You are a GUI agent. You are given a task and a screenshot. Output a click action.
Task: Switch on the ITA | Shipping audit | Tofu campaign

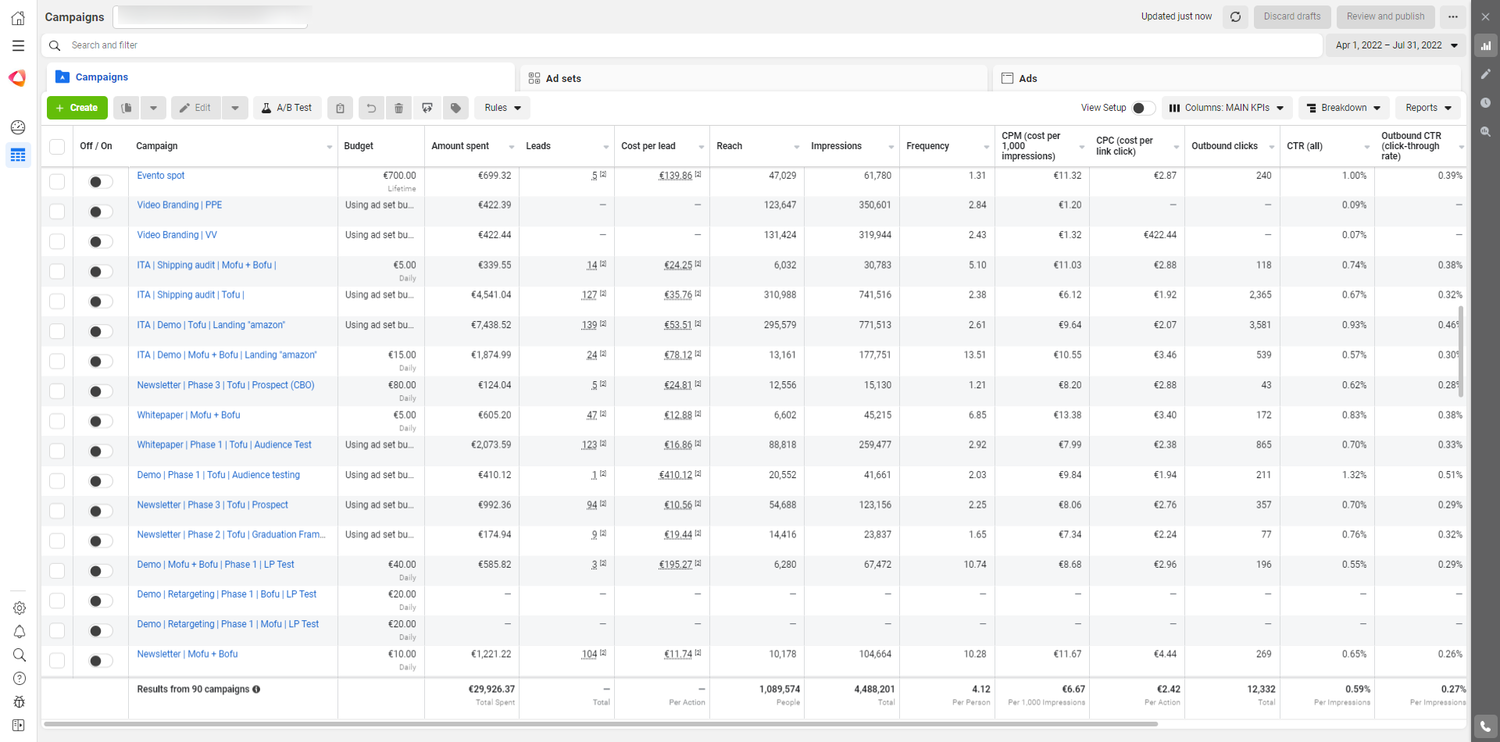point(100,302)
